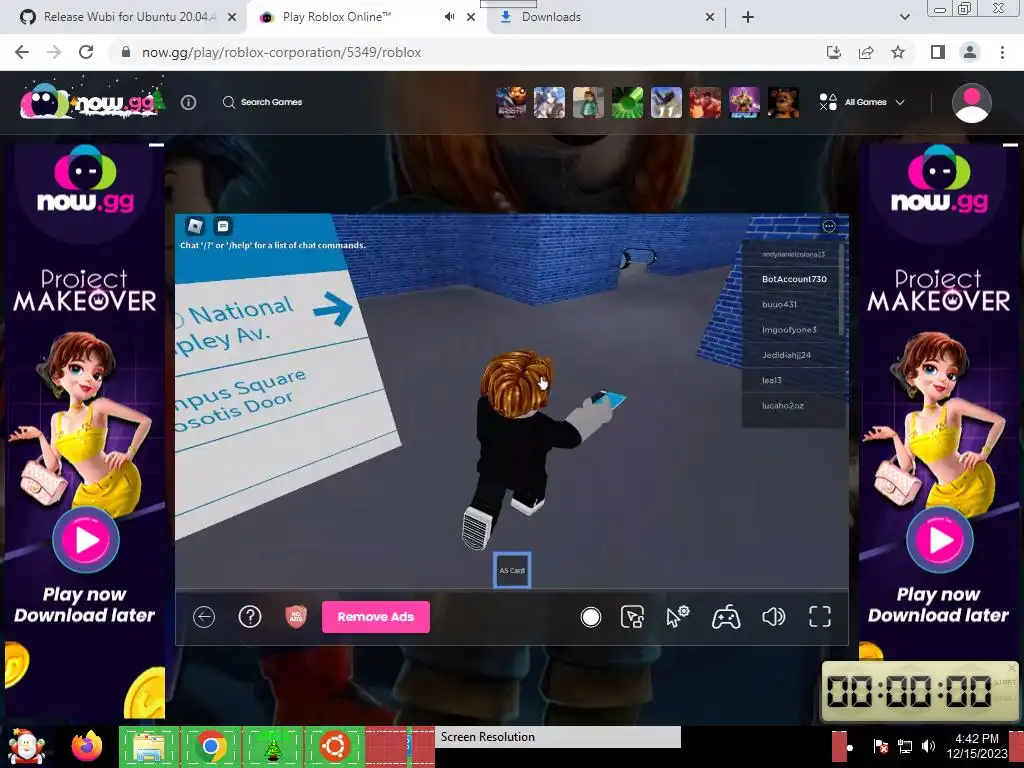The width and height of the screenshot is (1024, 768).
Task: Select BotAccount730 in the player list
Action: click(793, 279)
